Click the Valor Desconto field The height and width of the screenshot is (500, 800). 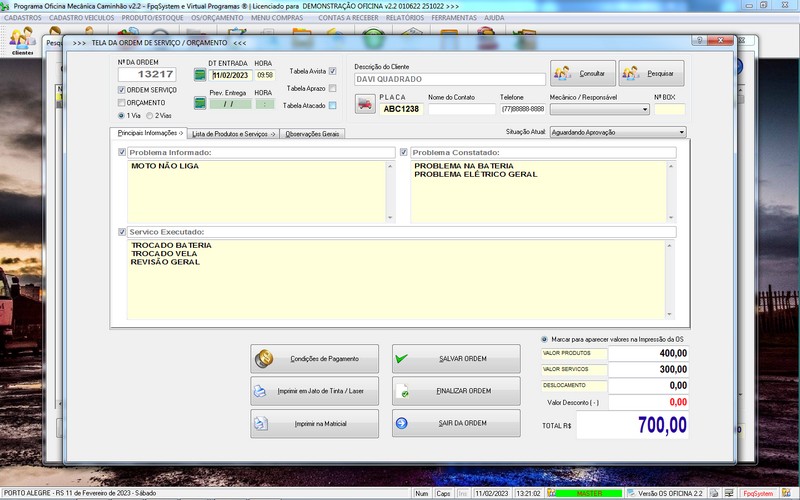pos(648,402)
